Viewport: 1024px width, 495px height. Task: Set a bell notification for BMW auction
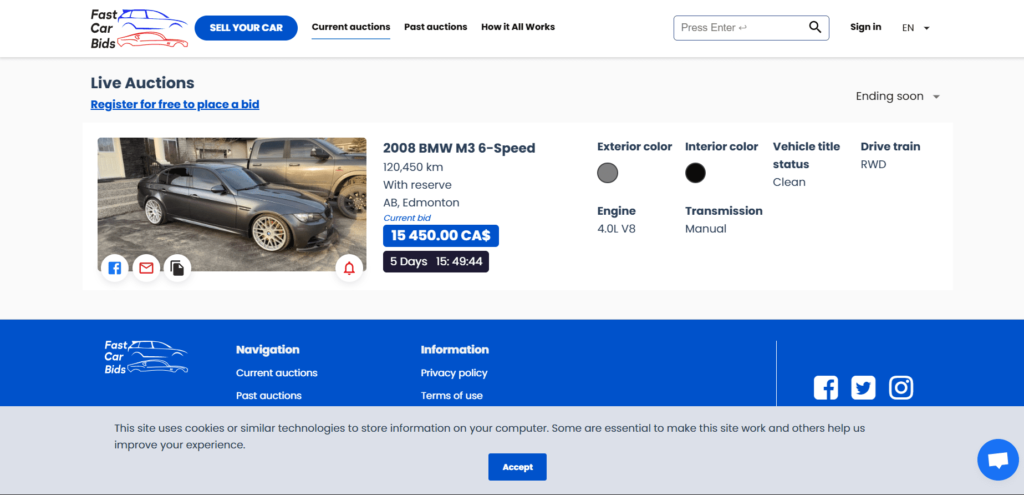tap(349, 268)
